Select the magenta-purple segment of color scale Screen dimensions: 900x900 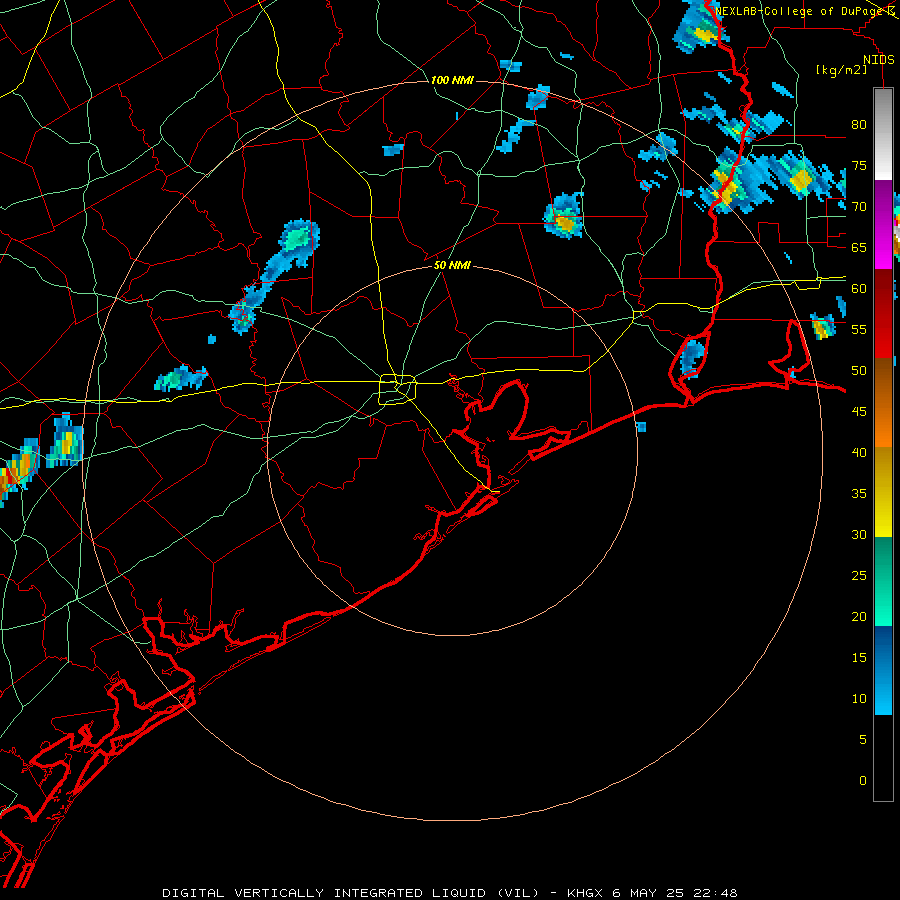click(883, 224)
